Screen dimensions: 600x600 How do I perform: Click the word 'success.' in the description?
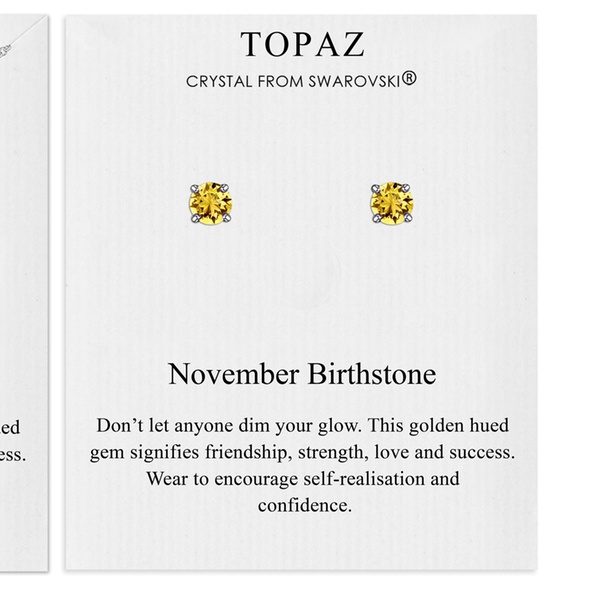(x=482, y=452)
